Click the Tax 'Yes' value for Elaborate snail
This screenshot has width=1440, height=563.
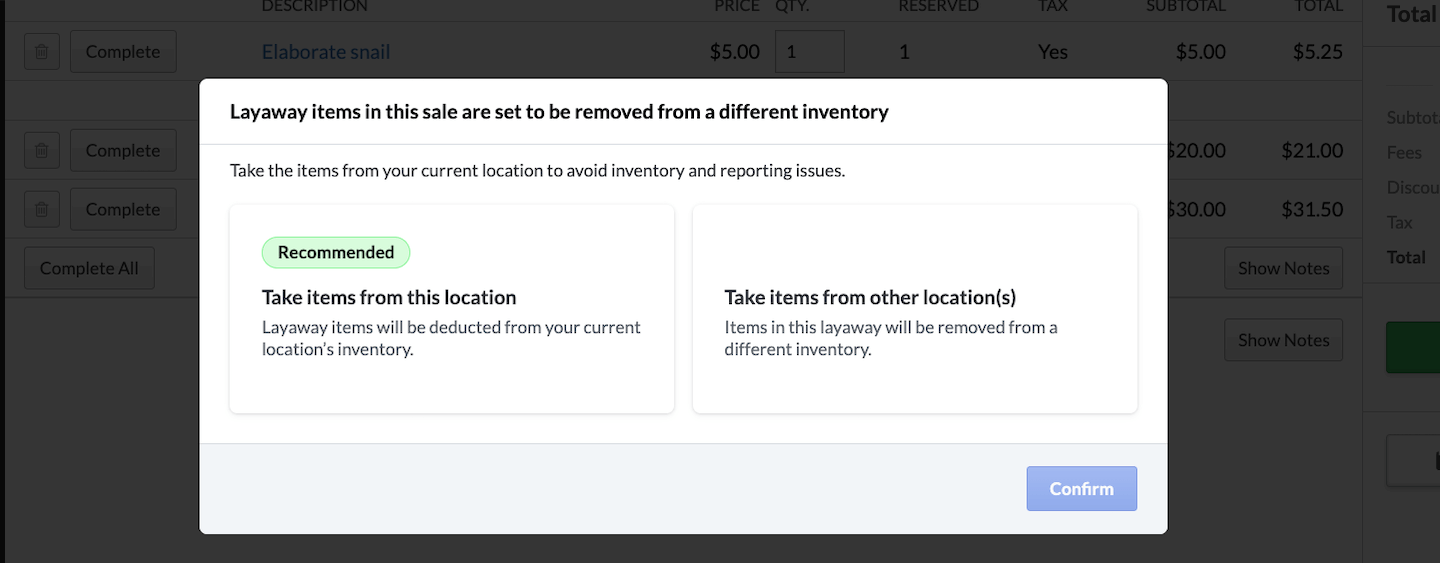click(x=1053, y=52)
